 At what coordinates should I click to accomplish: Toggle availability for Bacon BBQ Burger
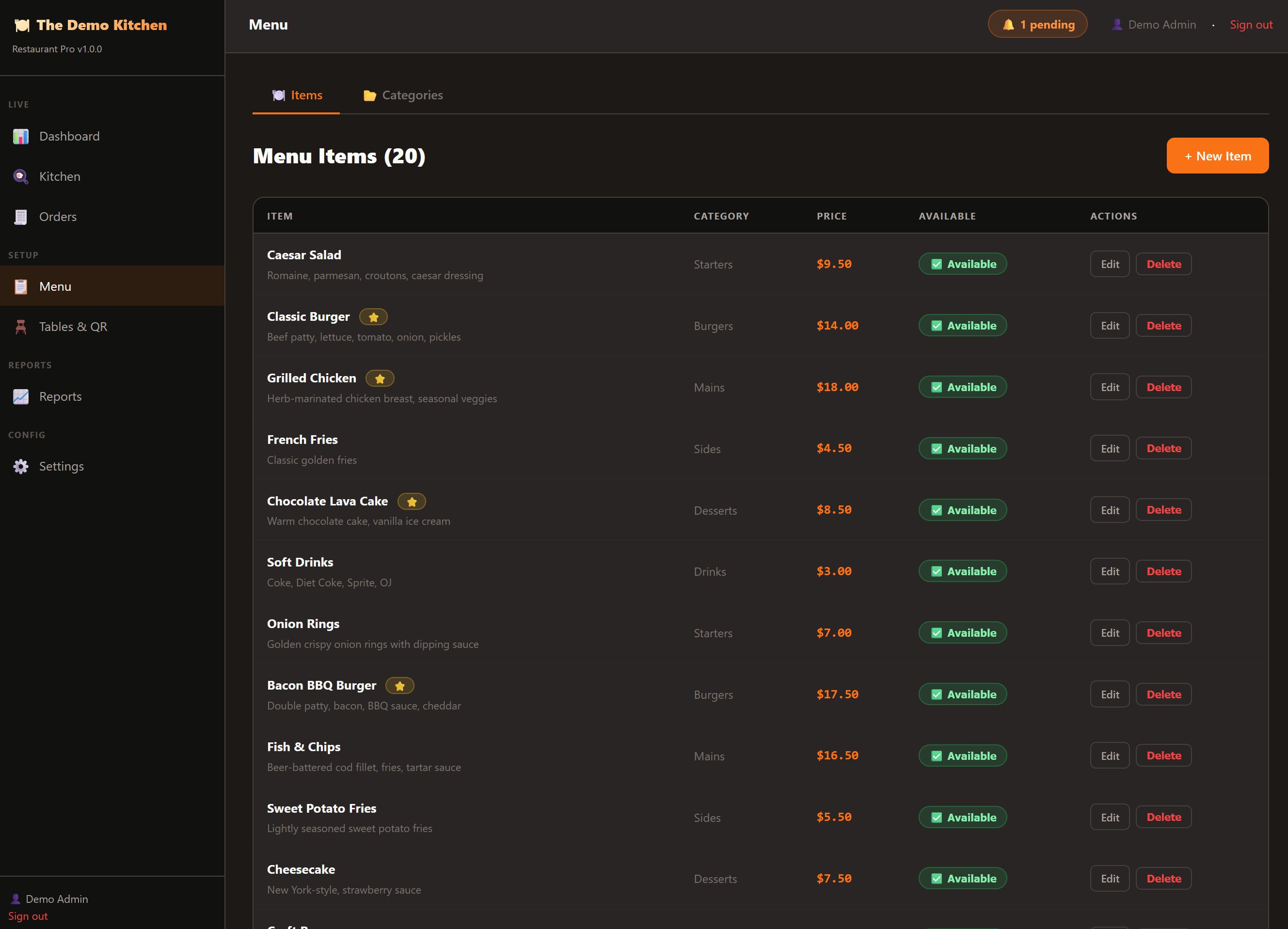[963, 694]
